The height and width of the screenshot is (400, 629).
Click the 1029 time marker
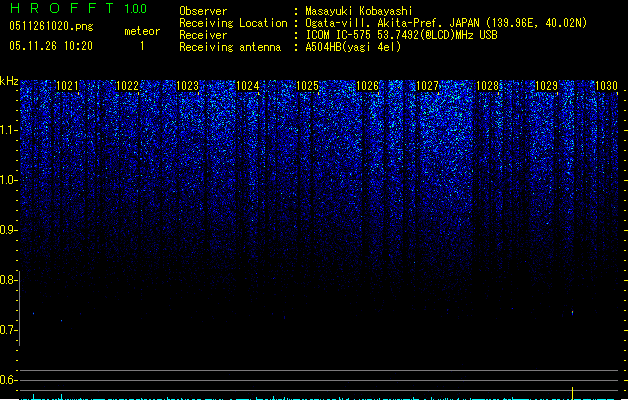[547, 86]
